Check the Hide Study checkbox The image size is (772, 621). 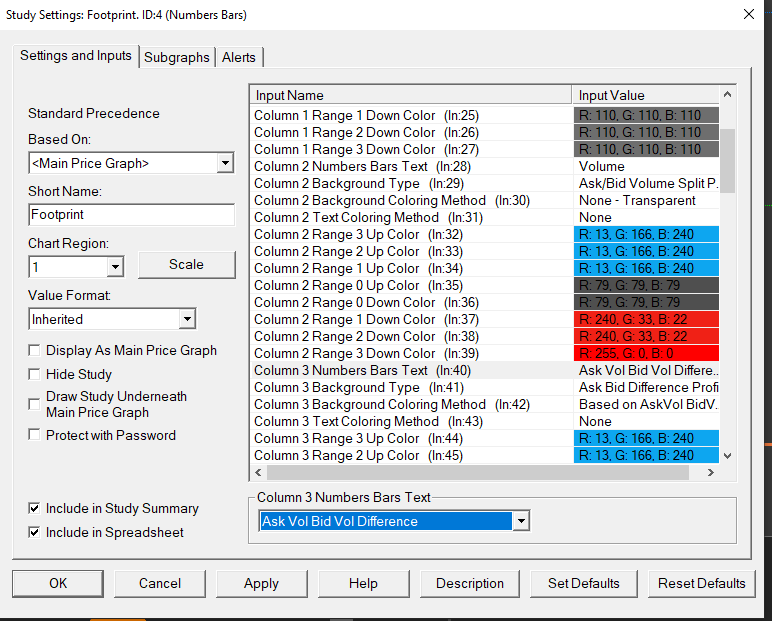point(35,374)
